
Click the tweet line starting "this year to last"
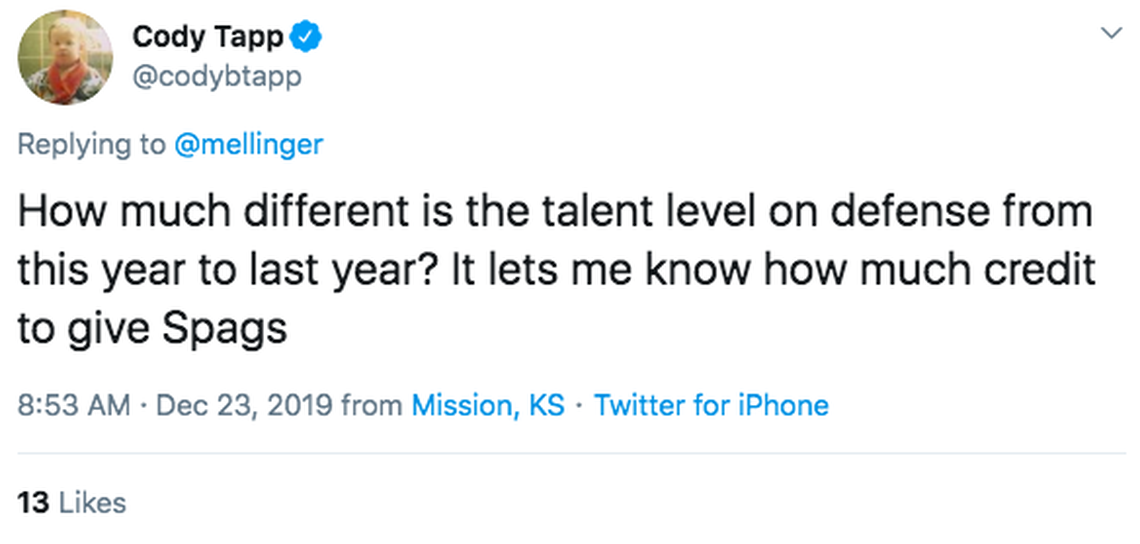point(555,270)
